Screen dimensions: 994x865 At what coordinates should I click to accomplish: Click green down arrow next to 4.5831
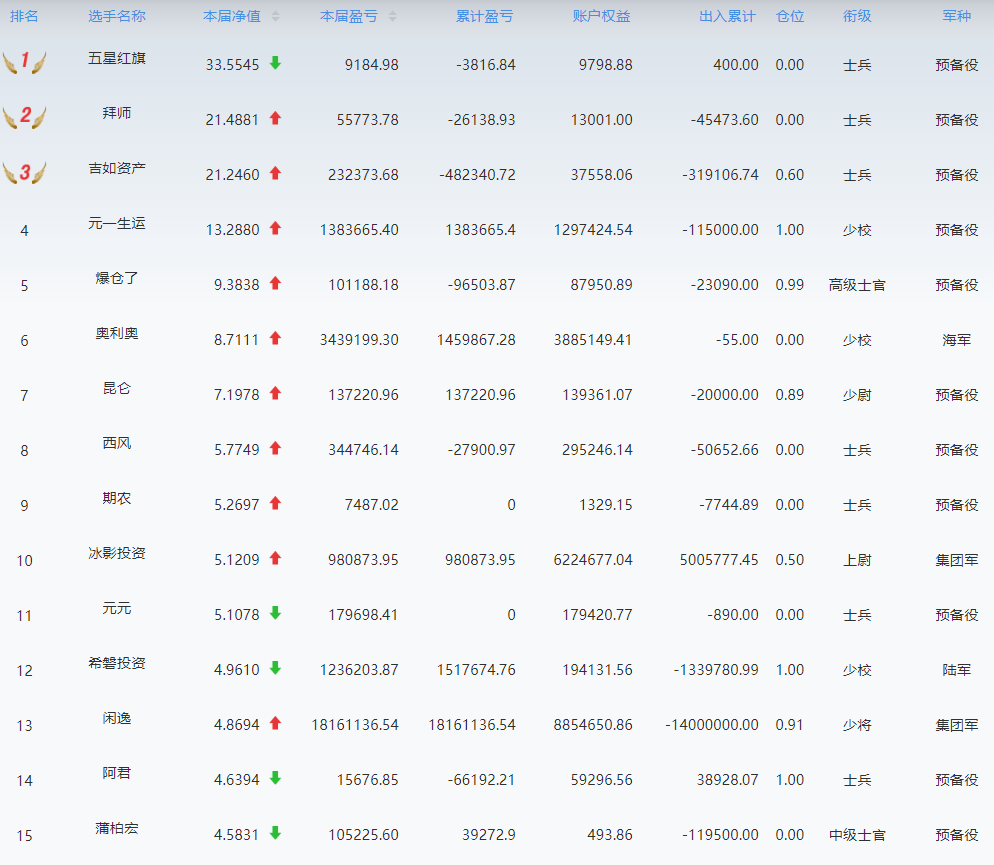(275, 833)
